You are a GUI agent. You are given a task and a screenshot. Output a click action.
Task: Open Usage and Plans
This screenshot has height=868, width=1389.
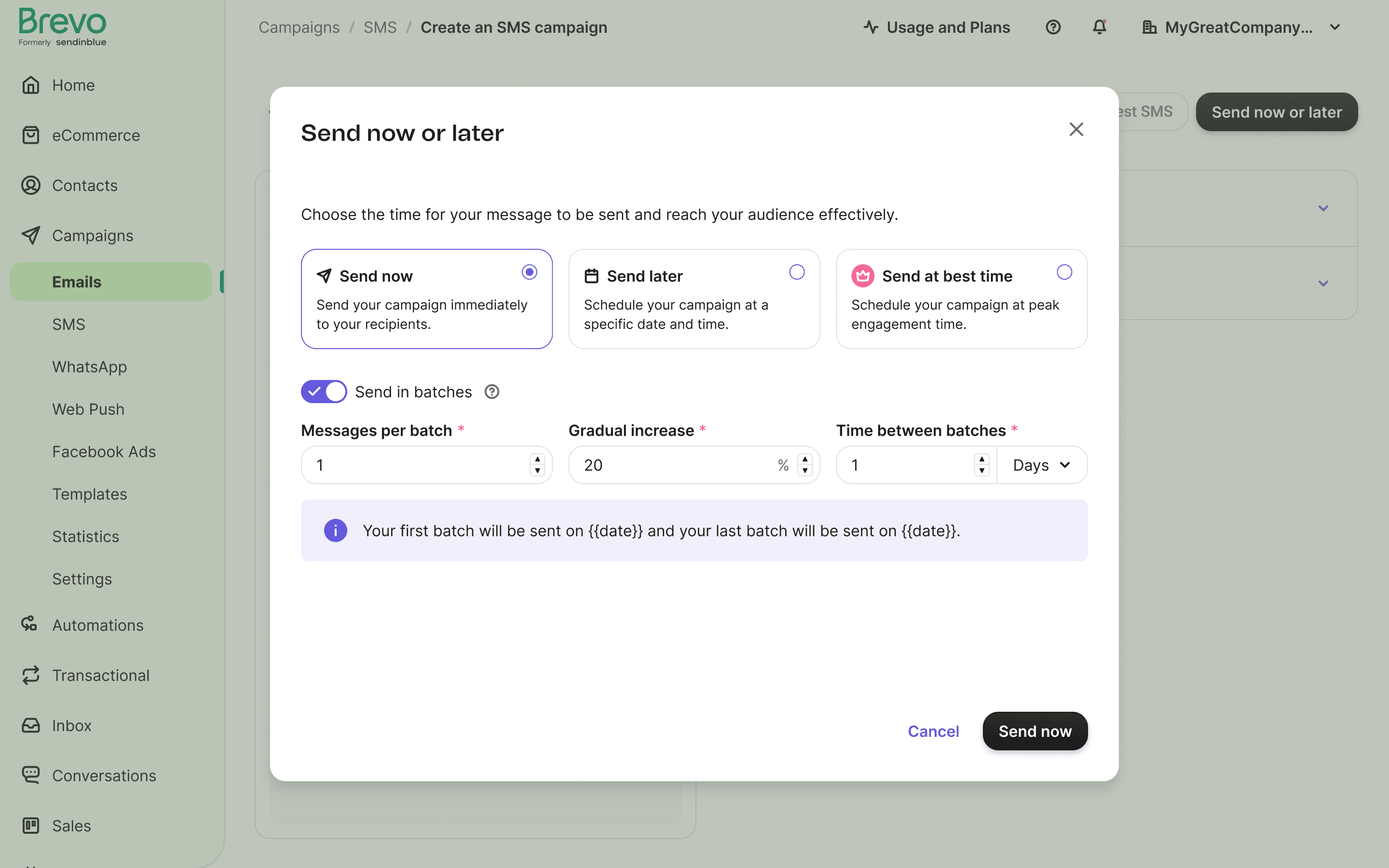click(x=937, y=27)
